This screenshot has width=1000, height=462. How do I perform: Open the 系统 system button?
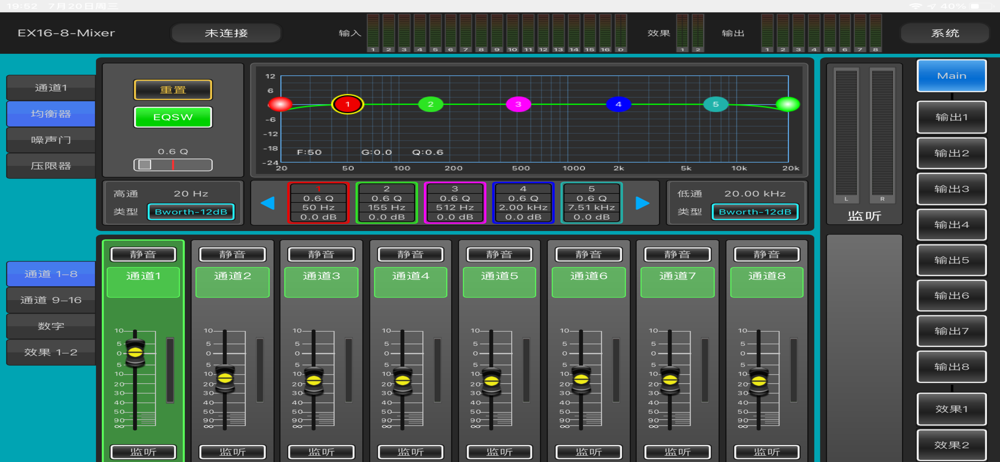pos(945,33)
